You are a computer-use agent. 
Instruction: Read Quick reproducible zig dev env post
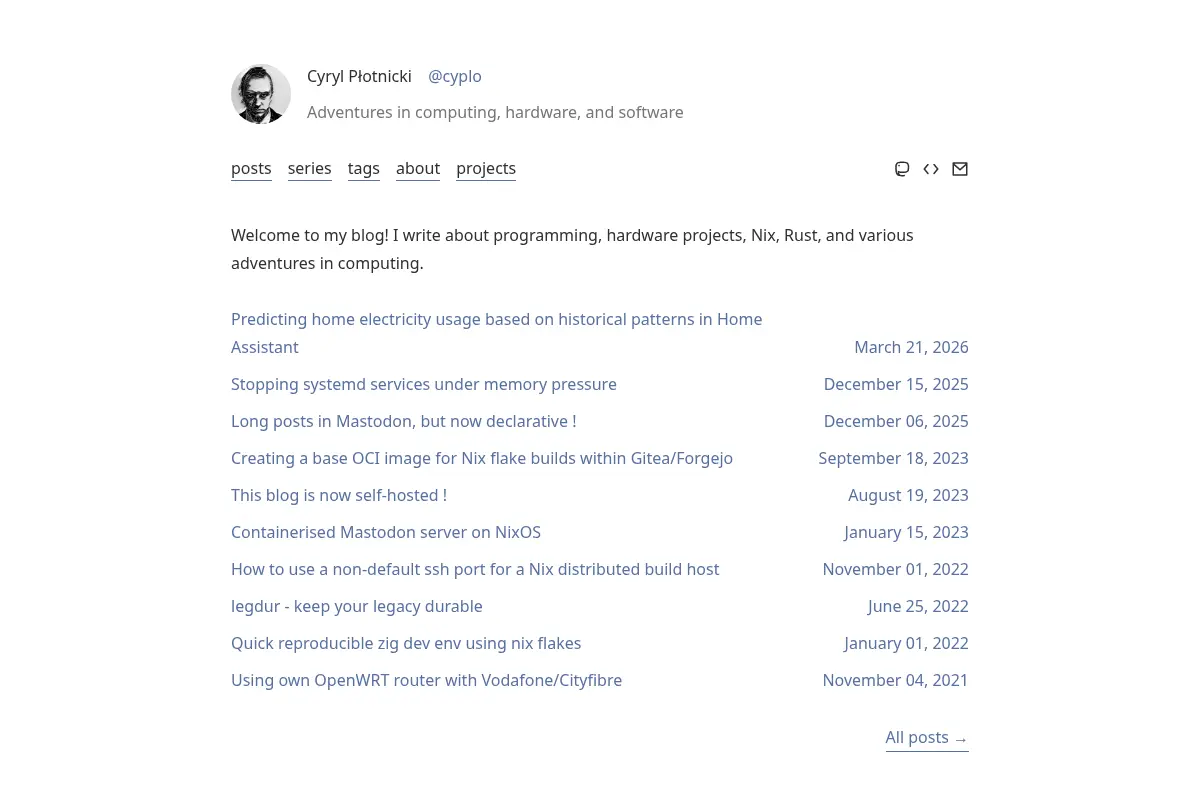click(x=406, y=643)
